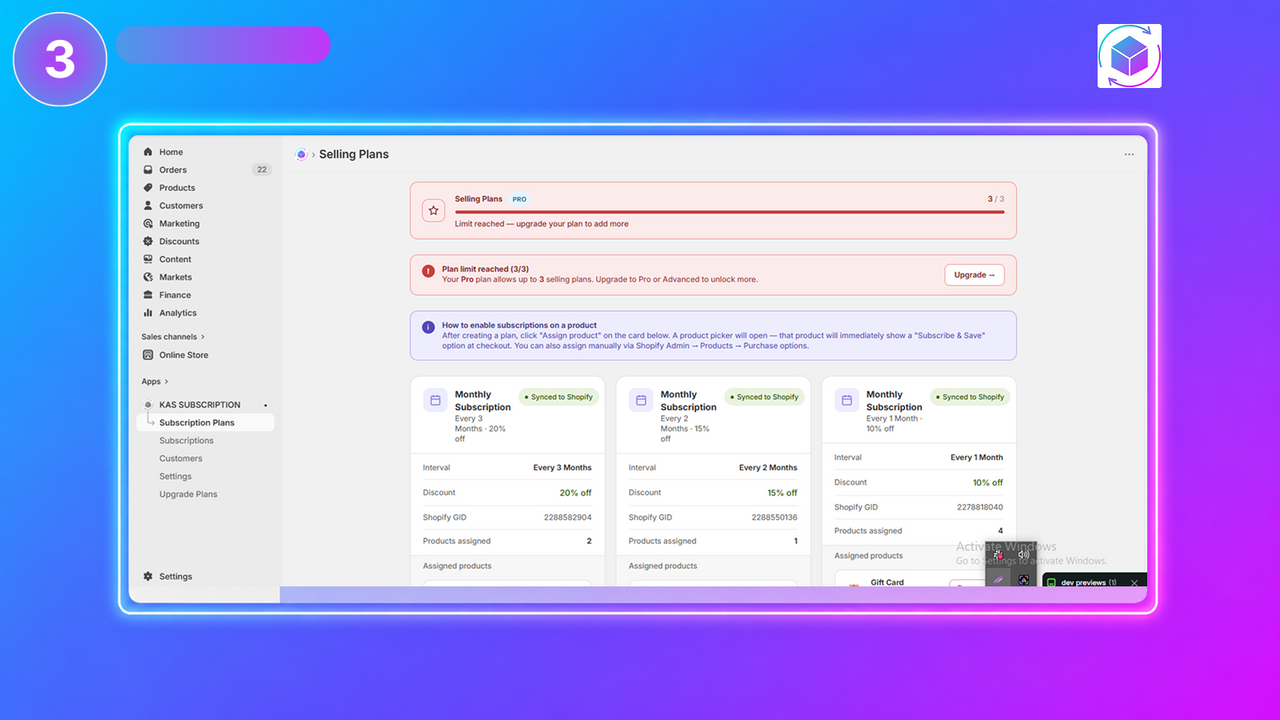
Task: Click the colorful camera-style icon in system tray
Action: [1023, 579]
